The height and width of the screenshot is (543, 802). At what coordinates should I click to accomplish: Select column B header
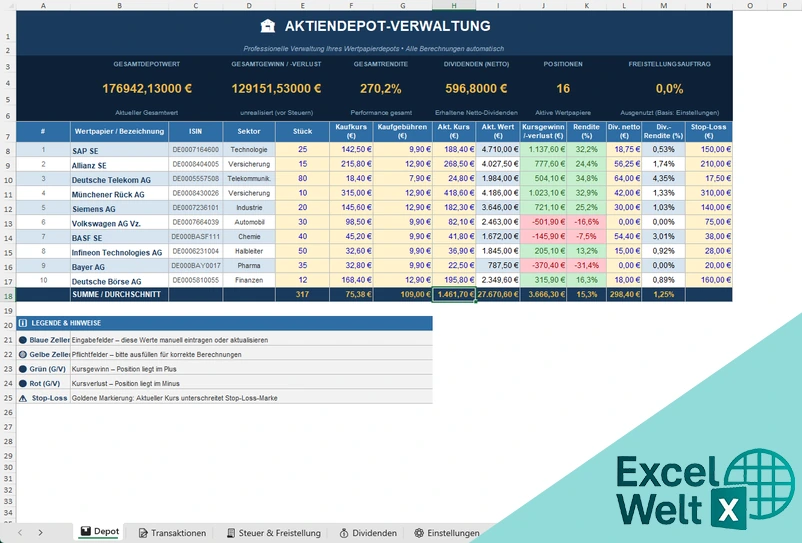[119, 5]
